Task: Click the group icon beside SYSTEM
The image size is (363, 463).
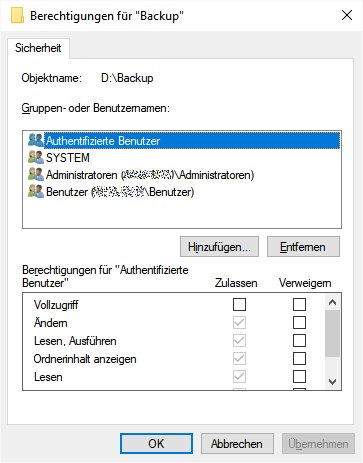Action: [x=36, y=157]
